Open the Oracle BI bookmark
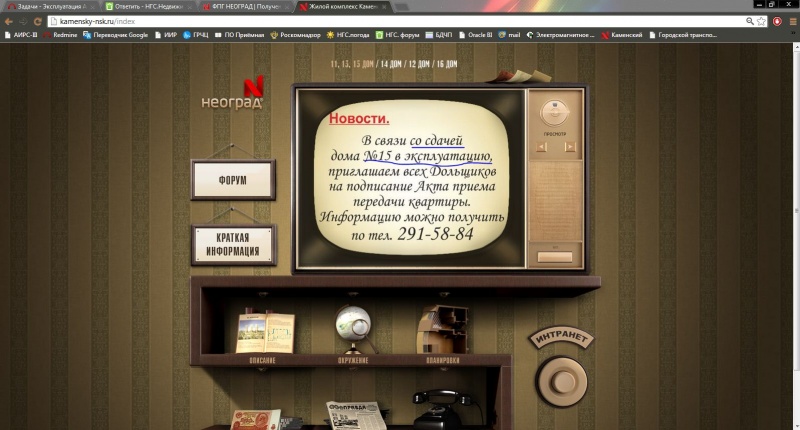This screenshot has width=800, height=430. click(476, 35)
